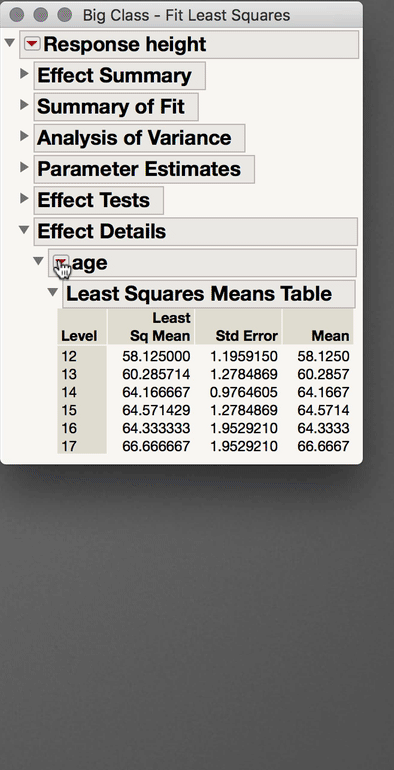Select the Mean column header
The height and width of the screenshot is (770, 394).
[318, 327]
